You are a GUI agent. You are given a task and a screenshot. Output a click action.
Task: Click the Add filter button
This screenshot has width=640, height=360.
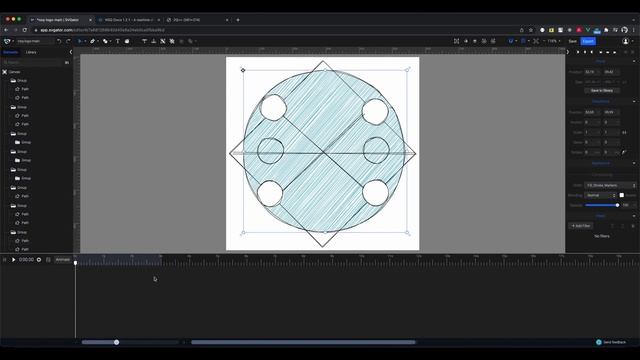pos(581,226)
